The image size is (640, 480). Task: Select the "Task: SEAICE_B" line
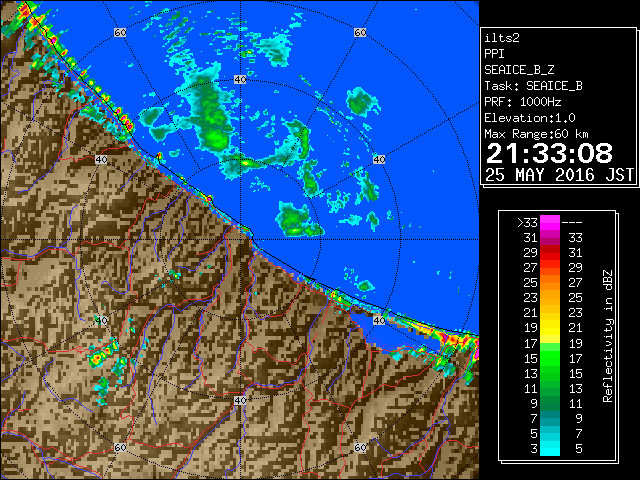coord(533,86)
